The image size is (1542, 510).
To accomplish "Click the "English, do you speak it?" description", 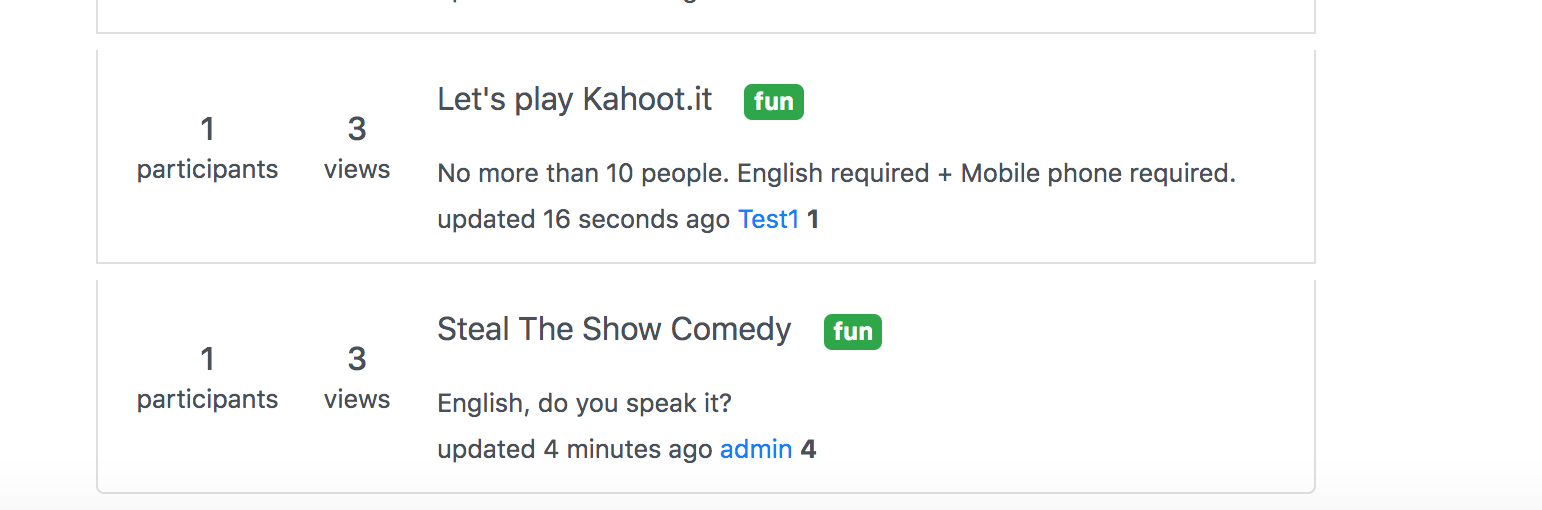I will click(x=585, y=404).
